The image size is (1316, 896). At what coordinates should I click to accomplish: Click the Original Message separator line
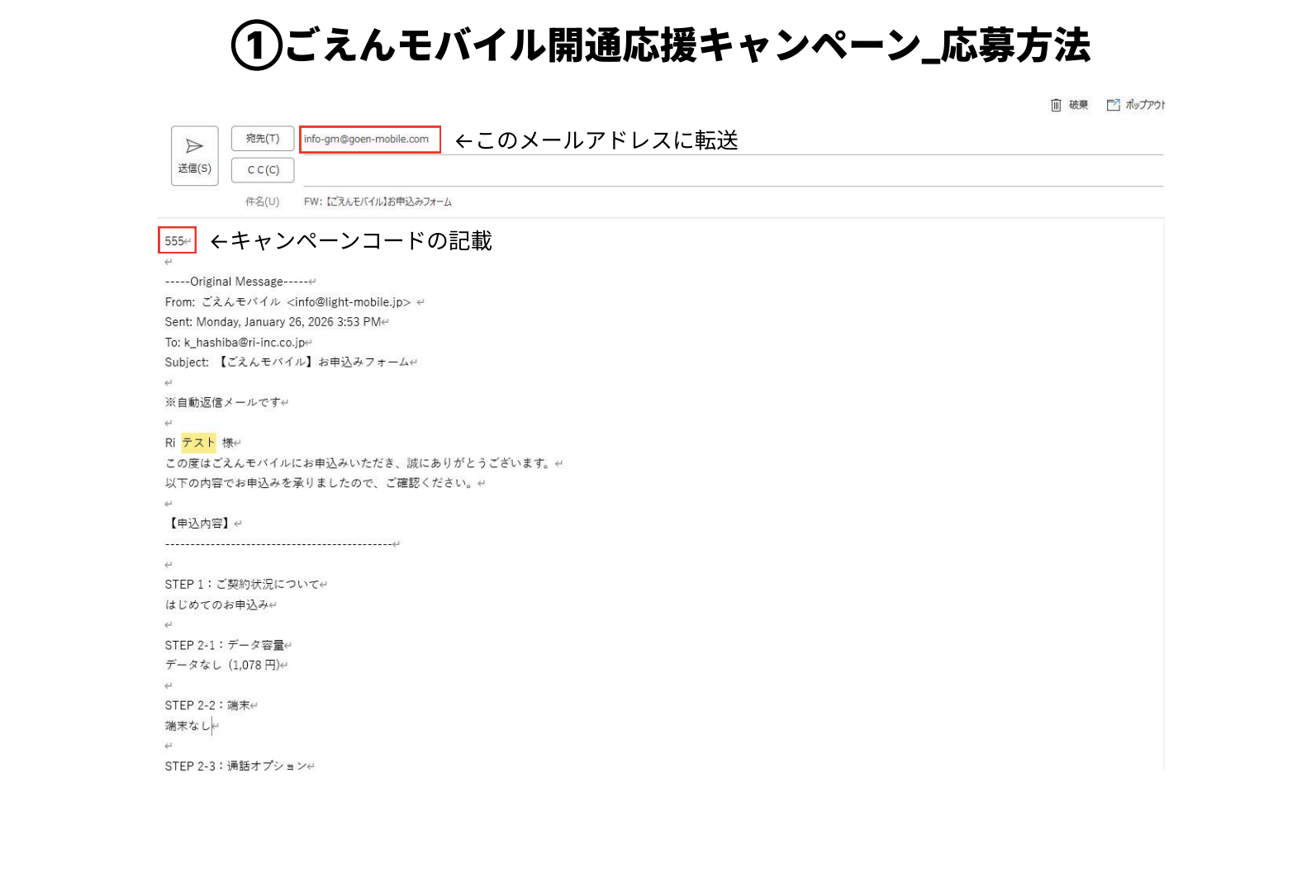[x=236, y=282]
